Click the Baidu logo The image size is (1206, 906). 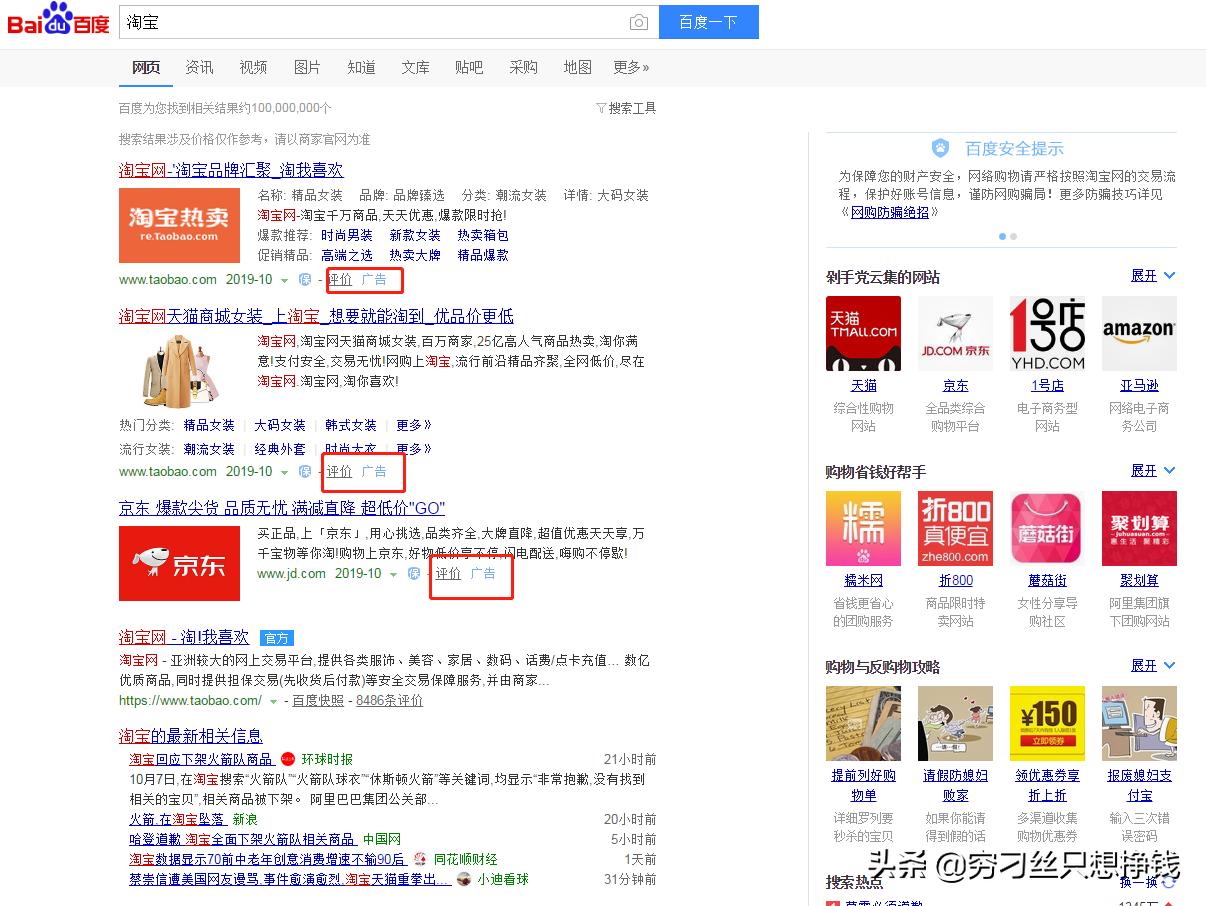click(58, 20)
